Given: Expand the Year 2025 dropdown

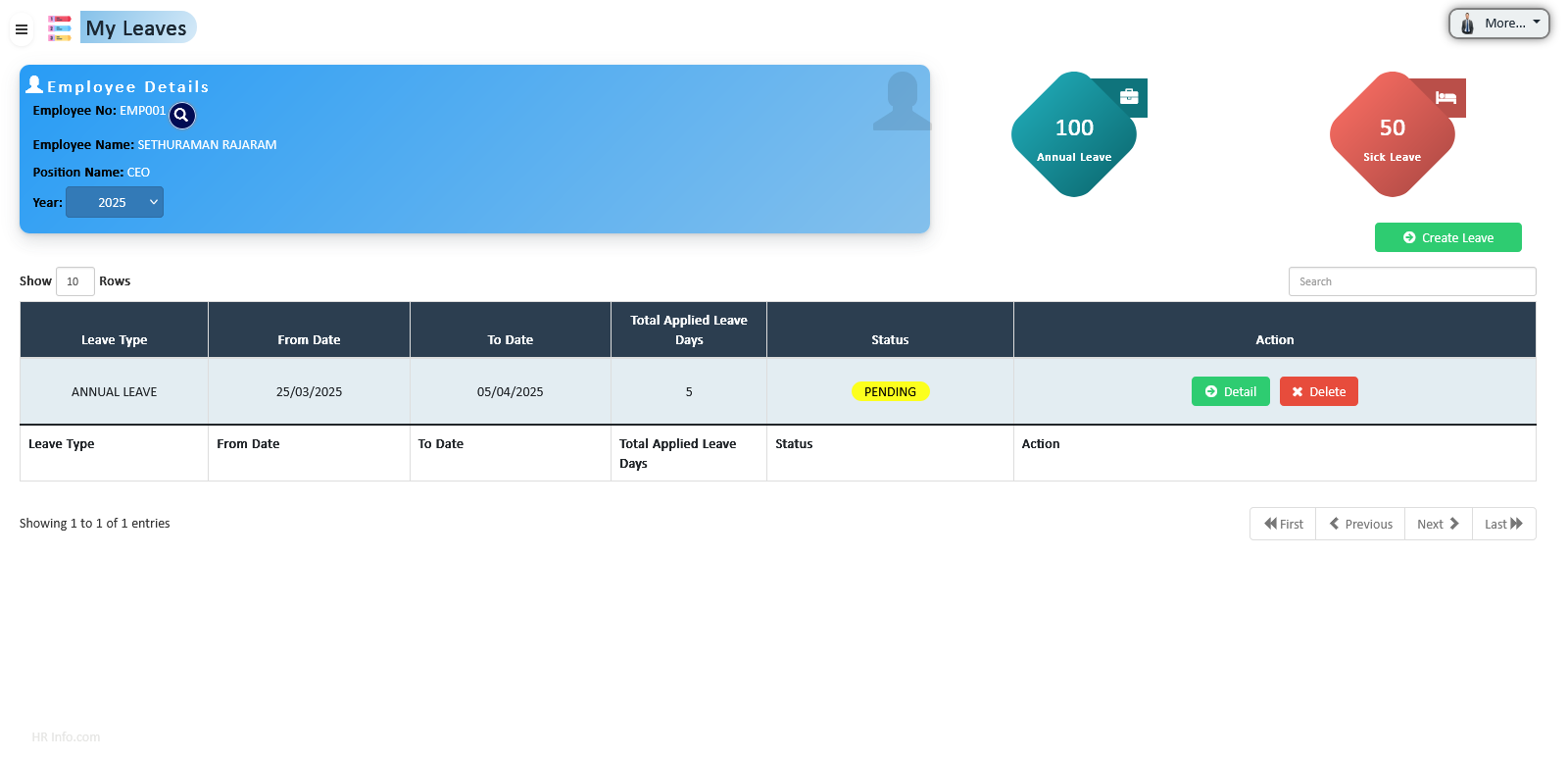Looking at the screenshot, I should (x=115, y=203).
